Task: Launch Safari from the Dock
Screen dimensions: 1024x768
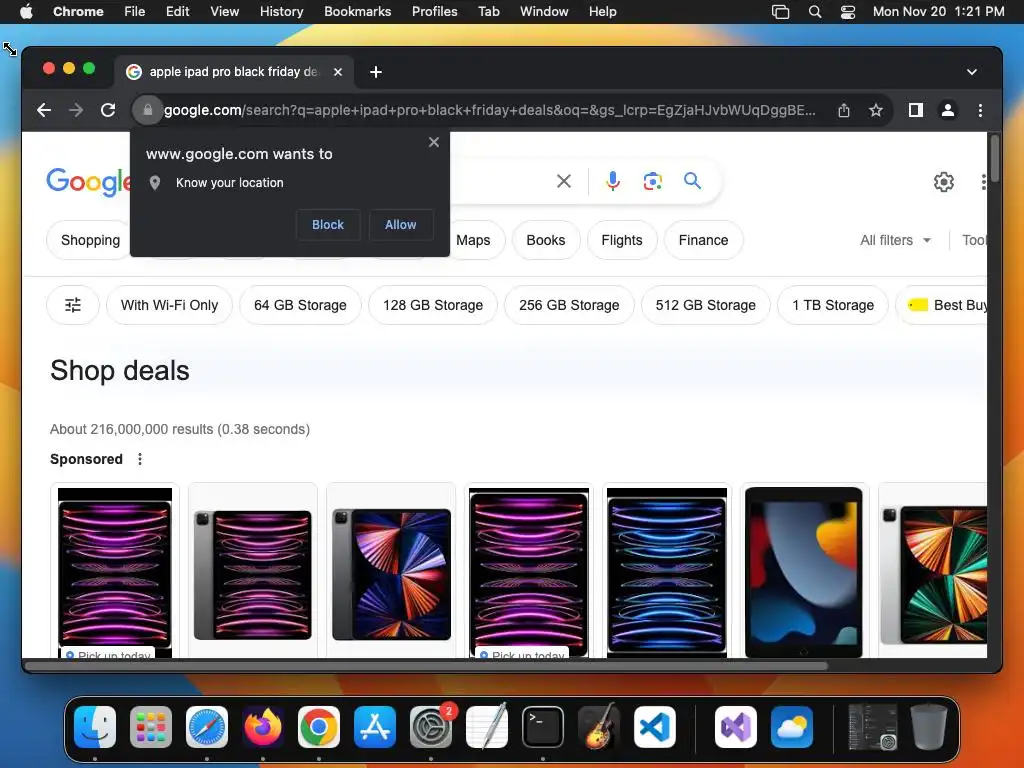Action: (207, 727)
